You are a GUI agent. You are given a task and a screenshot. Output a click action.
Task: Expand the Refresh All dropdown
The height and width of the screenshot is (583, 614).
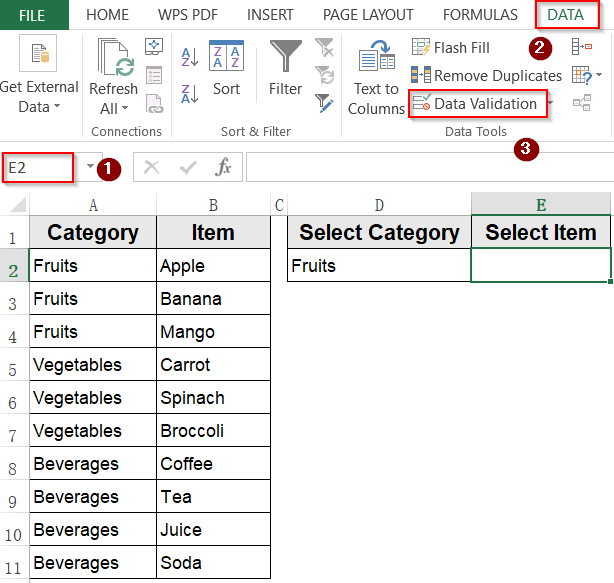click(113, 108)
